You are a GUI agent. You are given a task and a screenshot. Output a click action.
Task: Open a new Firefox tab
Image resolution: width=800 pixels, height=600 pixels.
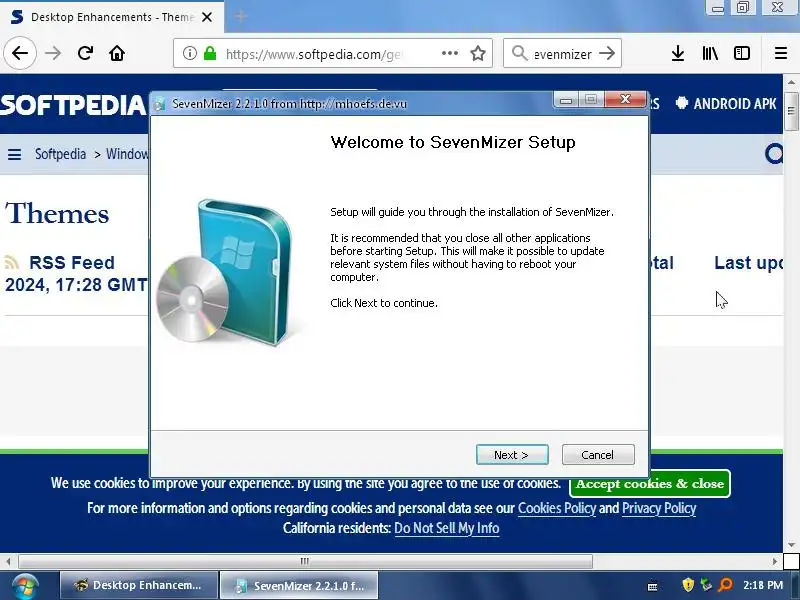241,17
